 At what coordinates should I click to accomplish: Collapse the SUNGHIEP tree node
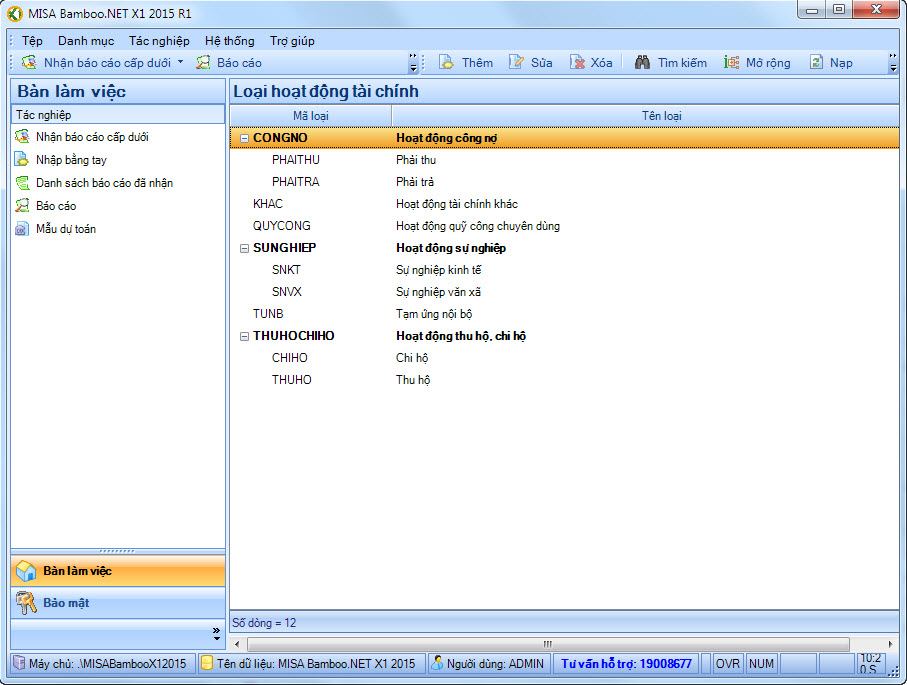pos(244,248)
